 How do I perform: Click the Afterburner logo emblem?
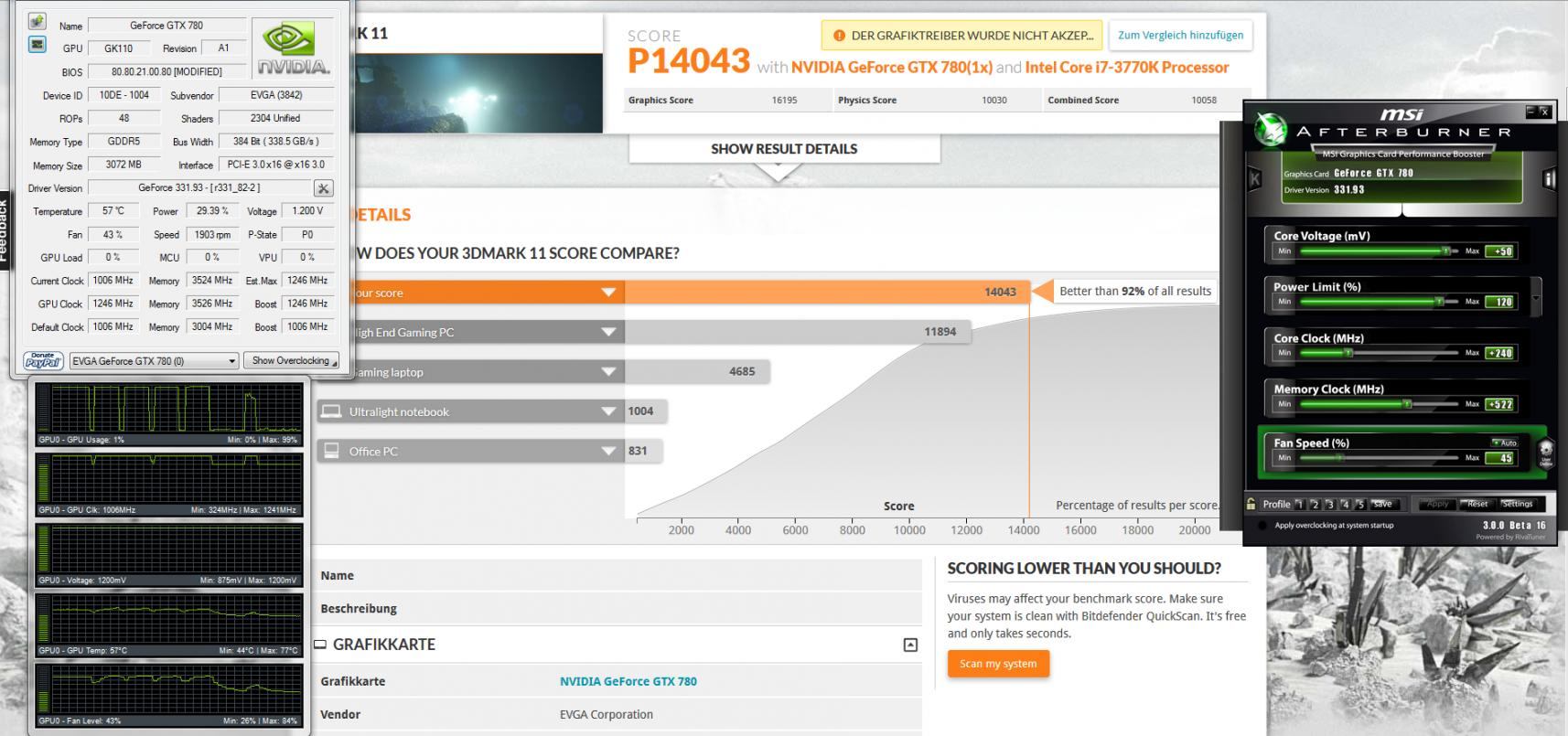(1270, 129)
